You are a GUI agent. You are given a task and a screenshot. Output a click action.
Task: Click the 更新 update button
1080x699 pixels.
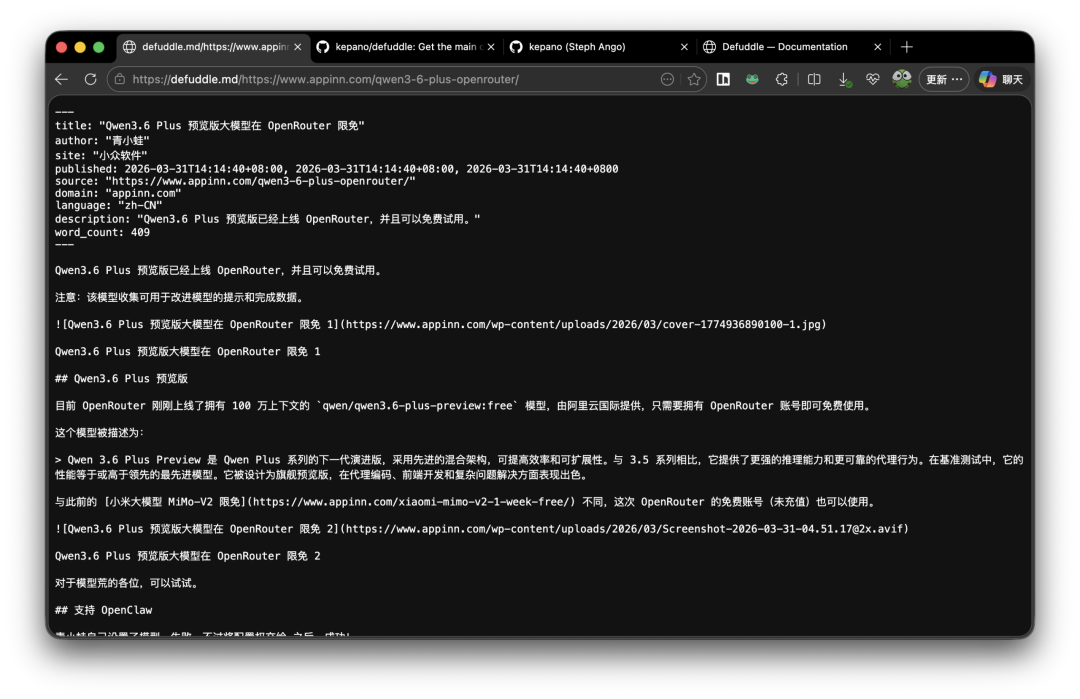[944, 79]
